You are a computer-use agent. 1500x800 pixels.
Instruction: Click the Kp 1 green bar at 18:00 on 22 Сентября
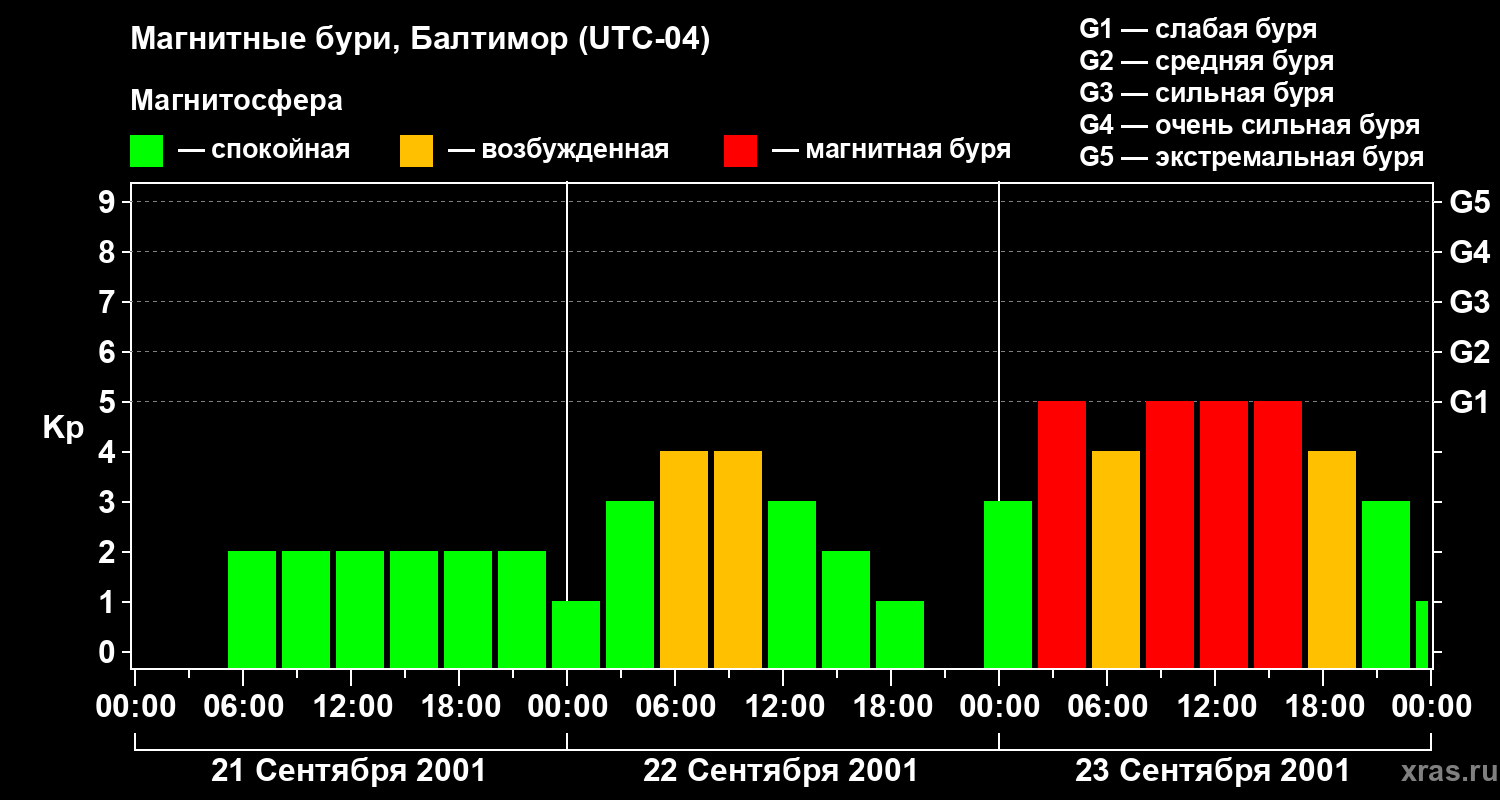tap(900, 635)
